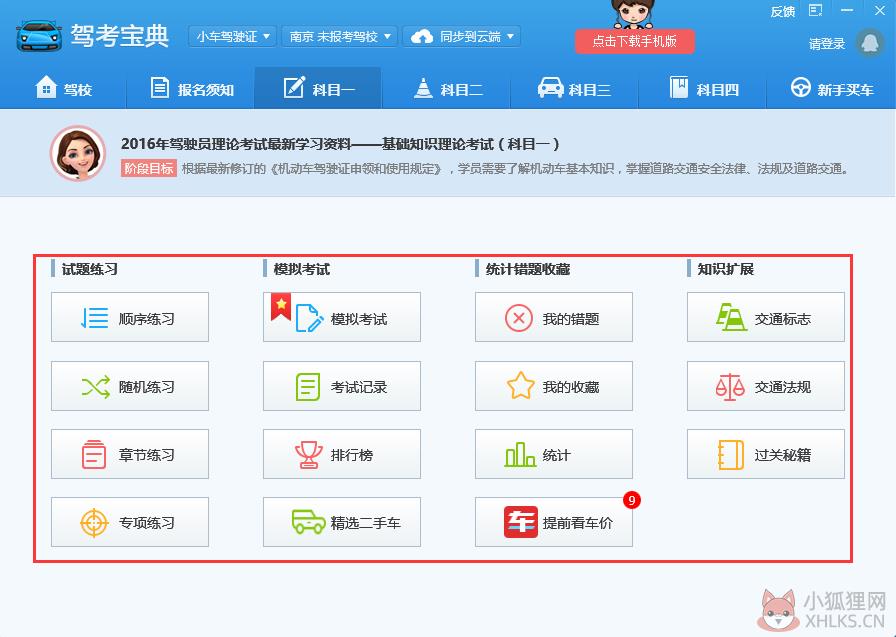896x637 pixels.
Task: Switch to the 科目四 tab
Action: (703, 89)
